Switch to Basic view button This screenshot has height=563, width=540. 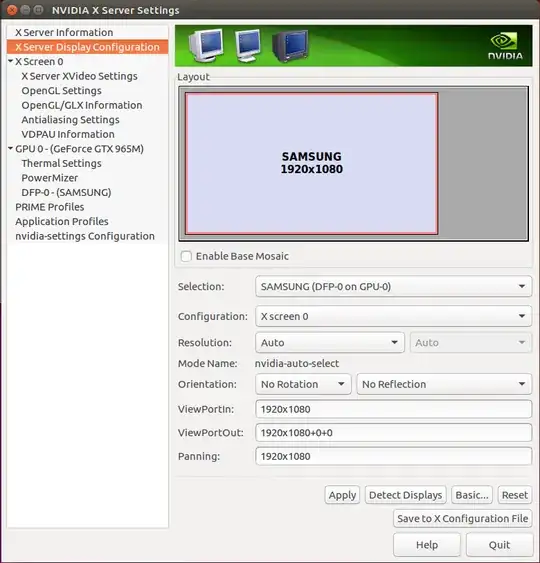(x=472, y=495)
